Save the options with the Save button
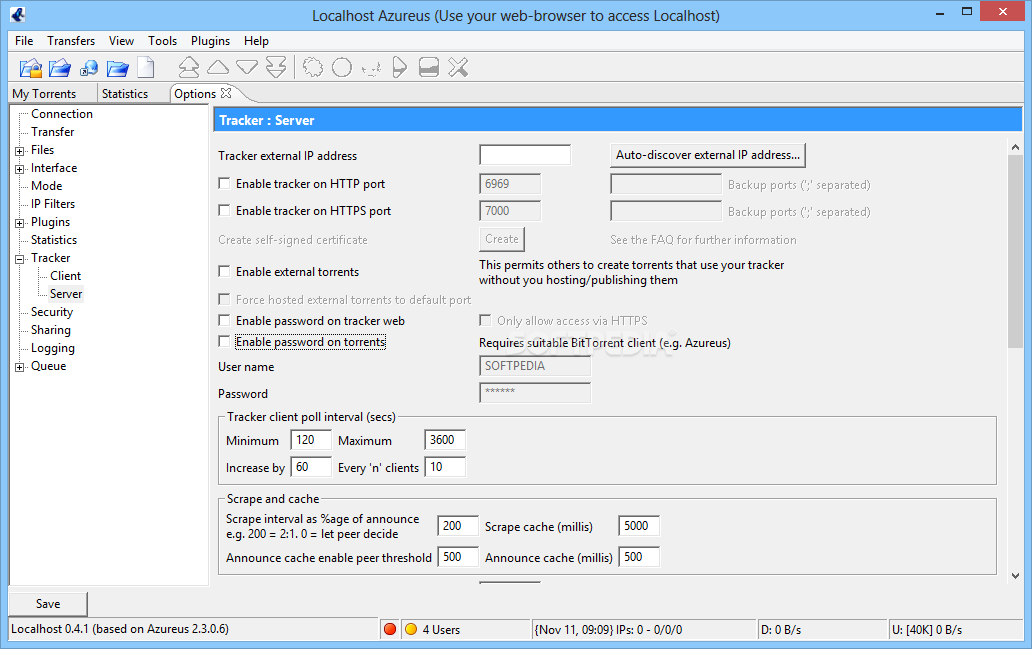 pos(48,604)
